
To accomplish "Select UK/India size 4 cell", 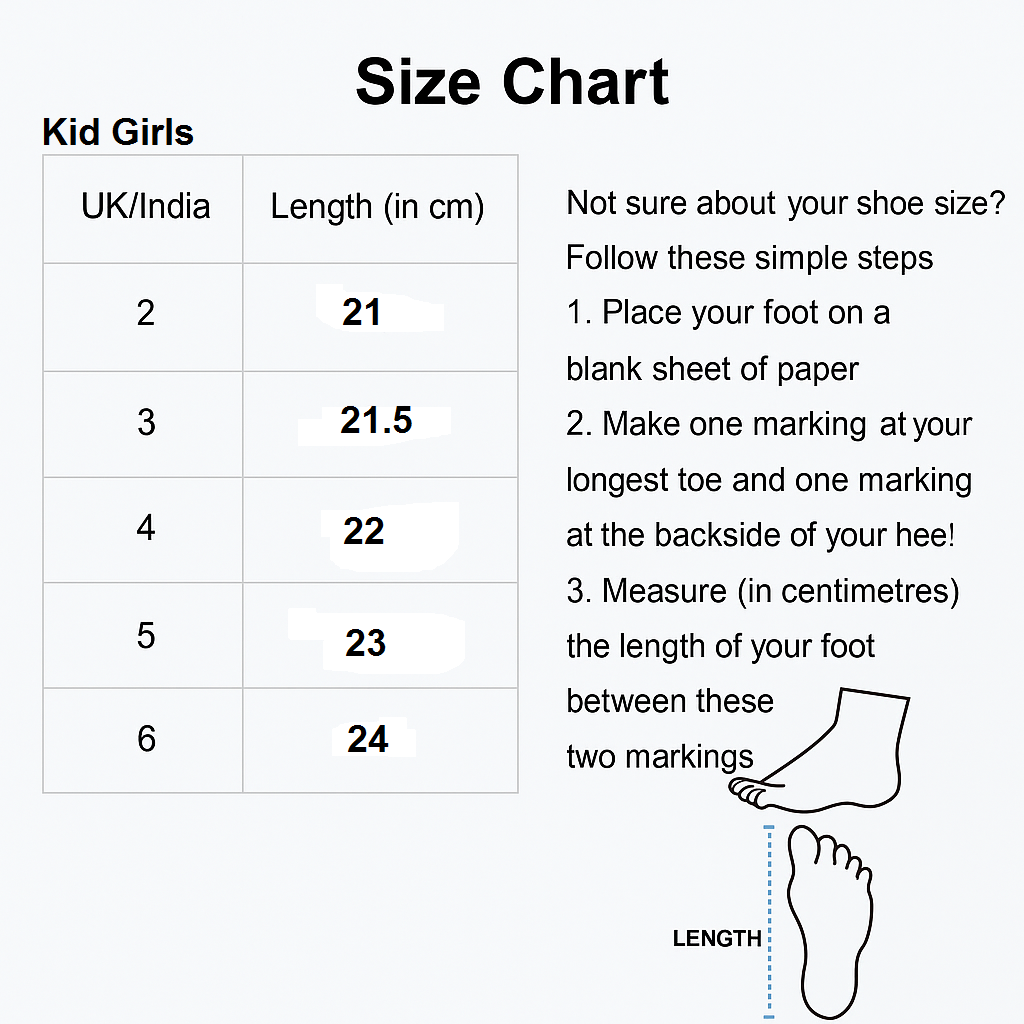I will tap(143, 530).
